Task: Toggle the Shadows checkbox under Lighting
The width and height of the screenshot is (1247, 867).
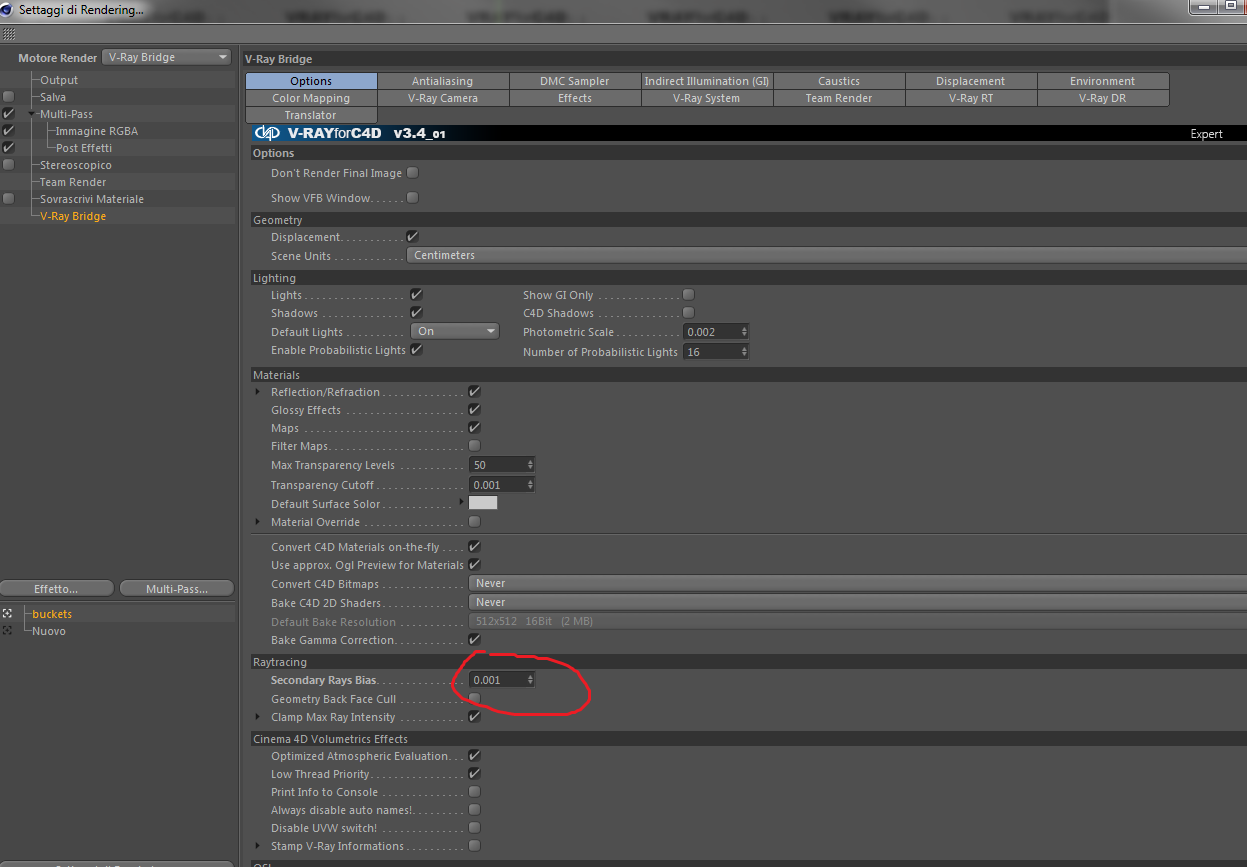Action: [416, 313]
